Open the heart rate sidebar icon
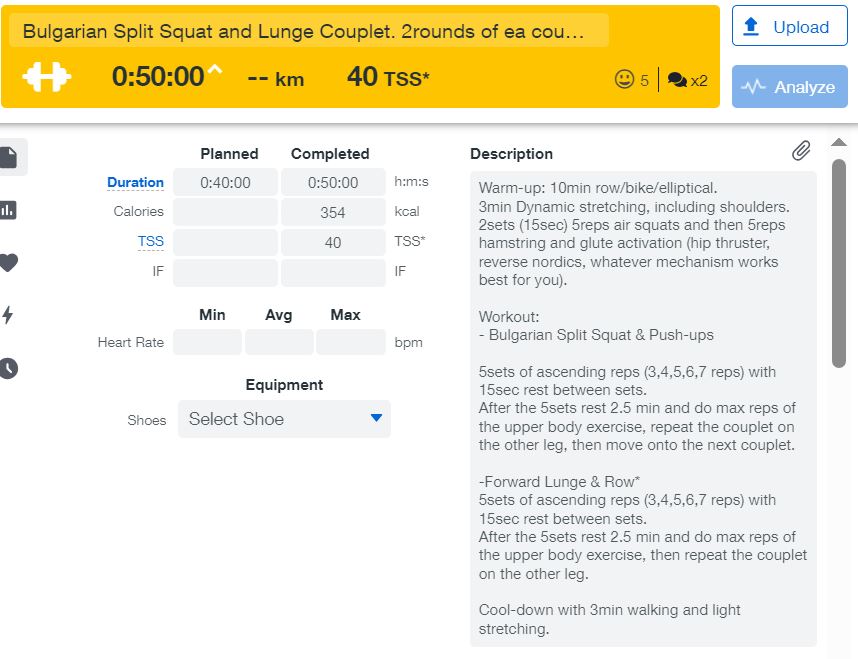Viewport: 858px width, 659px height. (x=9, y=263)
